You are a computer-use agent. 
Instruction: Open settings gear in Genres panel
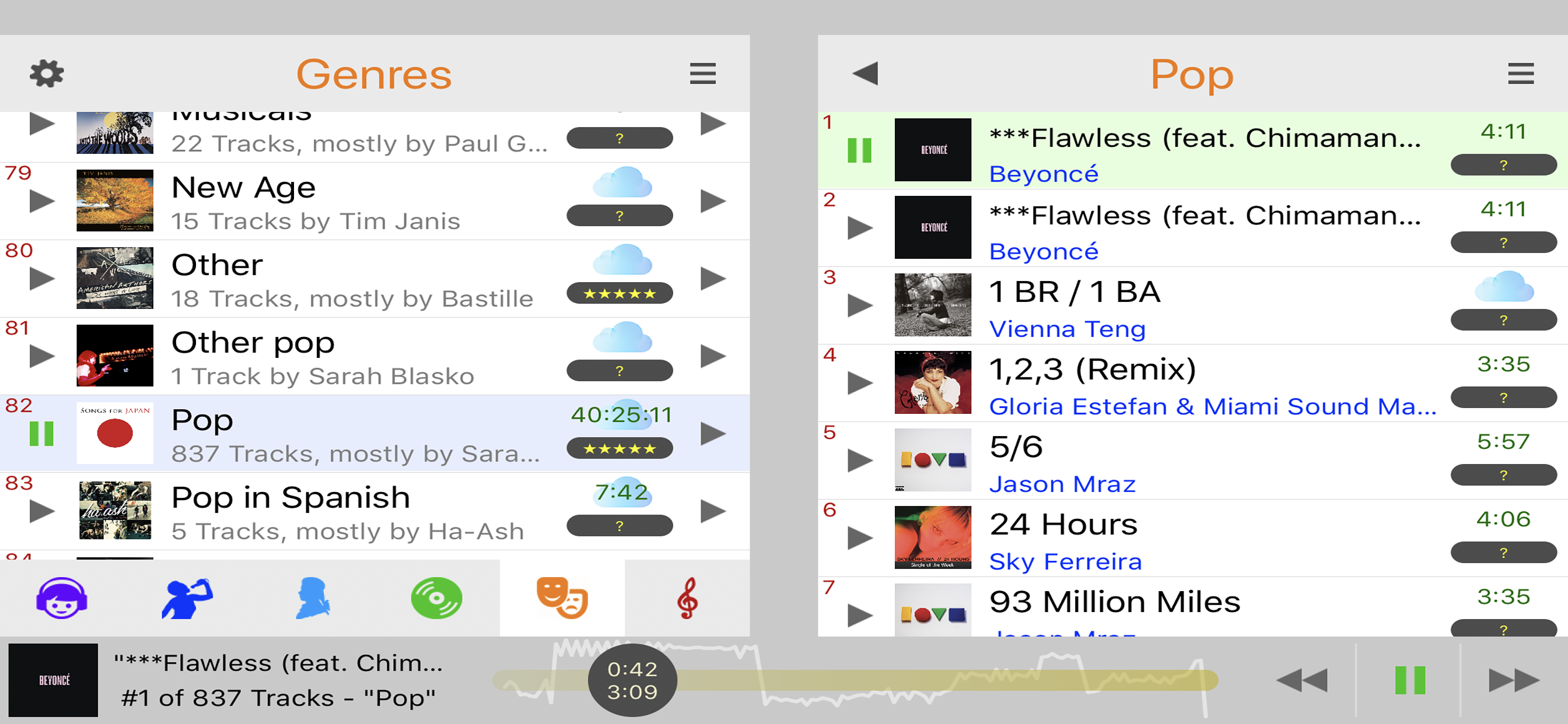[47, 73]
